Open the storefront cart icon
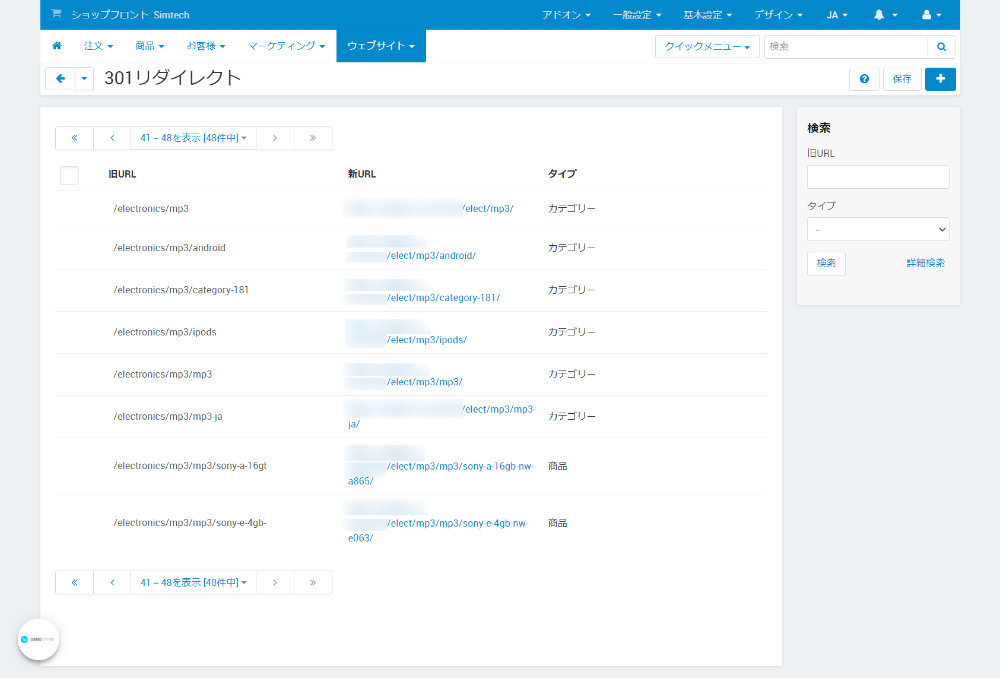Viewport: 1000px width, 678px height. 56,14
